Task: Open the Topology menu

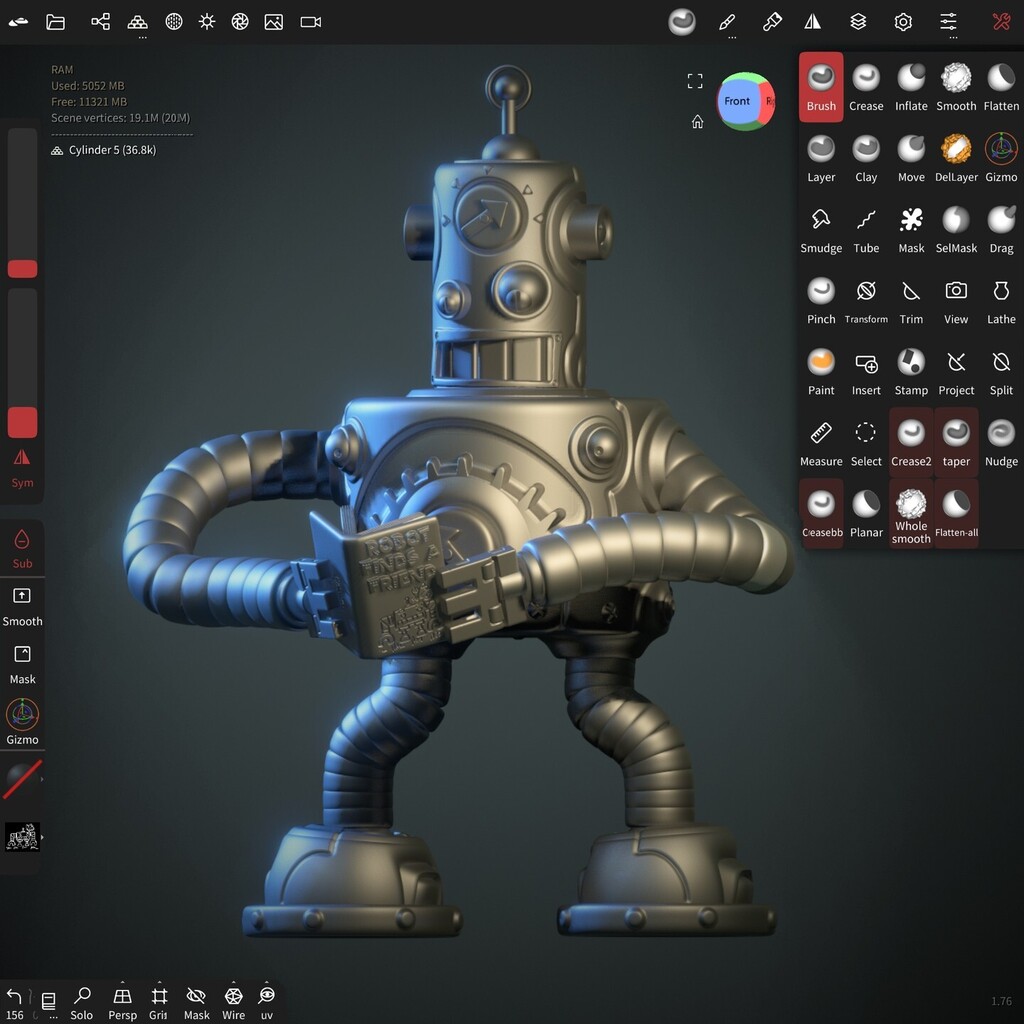Action: (137, 22)
